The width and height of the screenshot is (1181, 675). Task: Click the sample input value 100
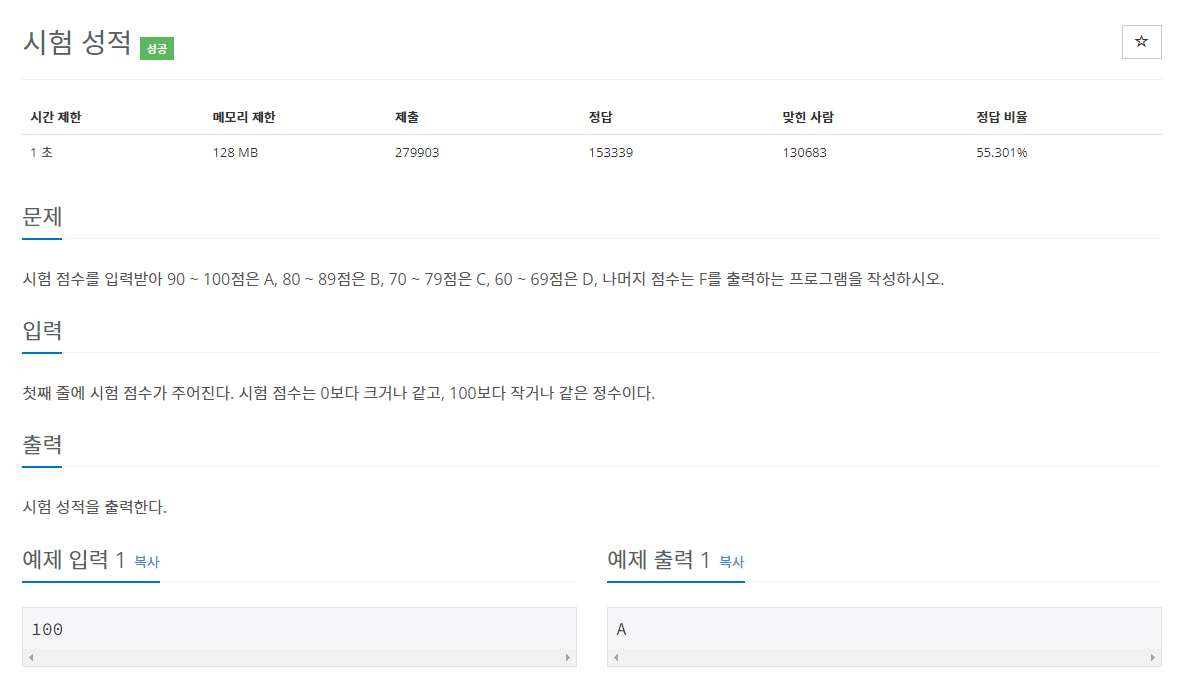tap(47, 629)
